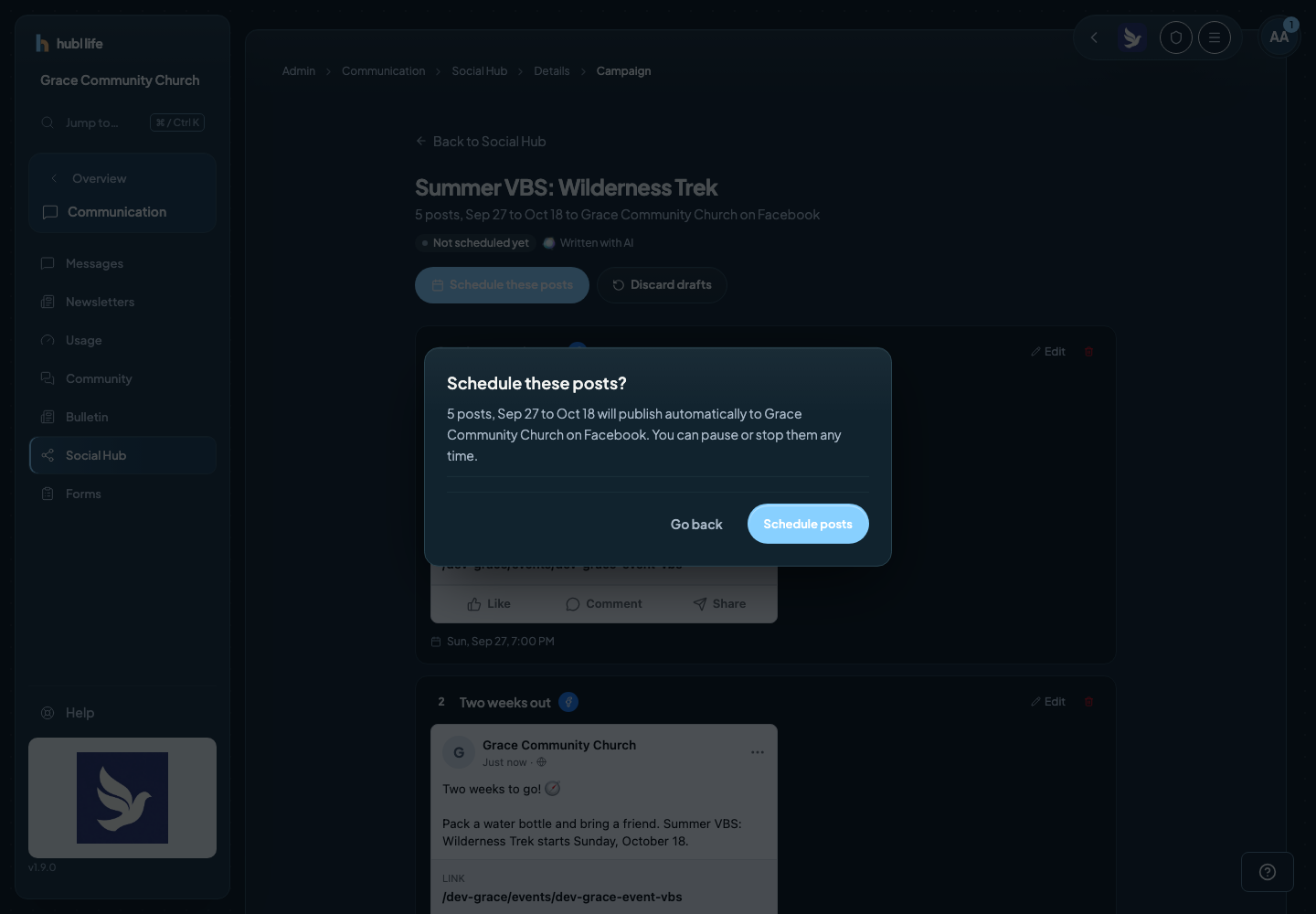
Task: Open Help in the sidebar
Action: point(122,713)
